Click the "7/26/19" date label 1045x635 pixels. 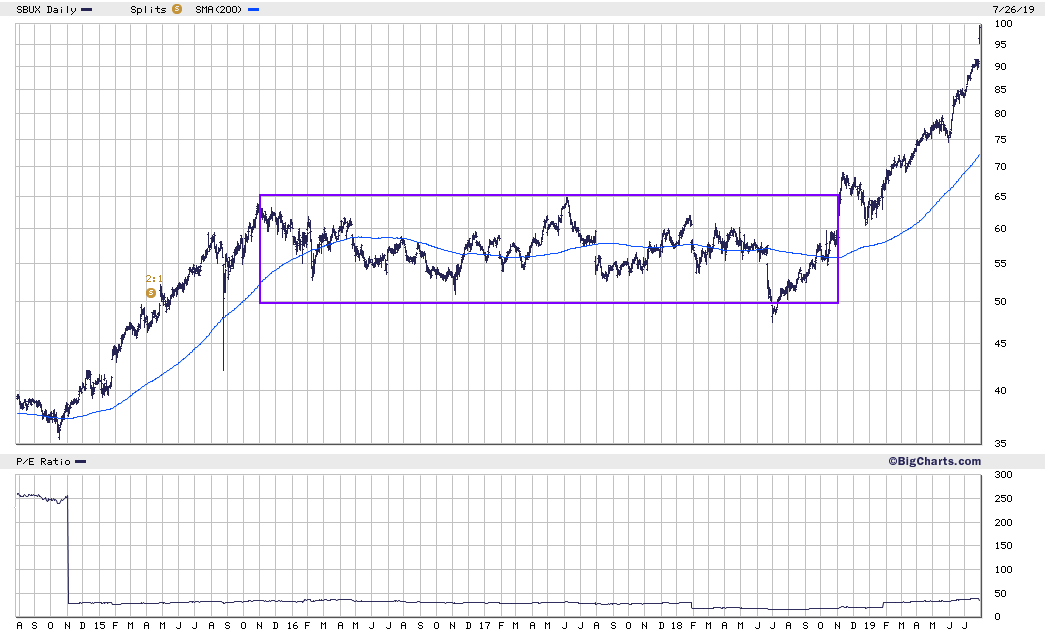point(1013,10)
